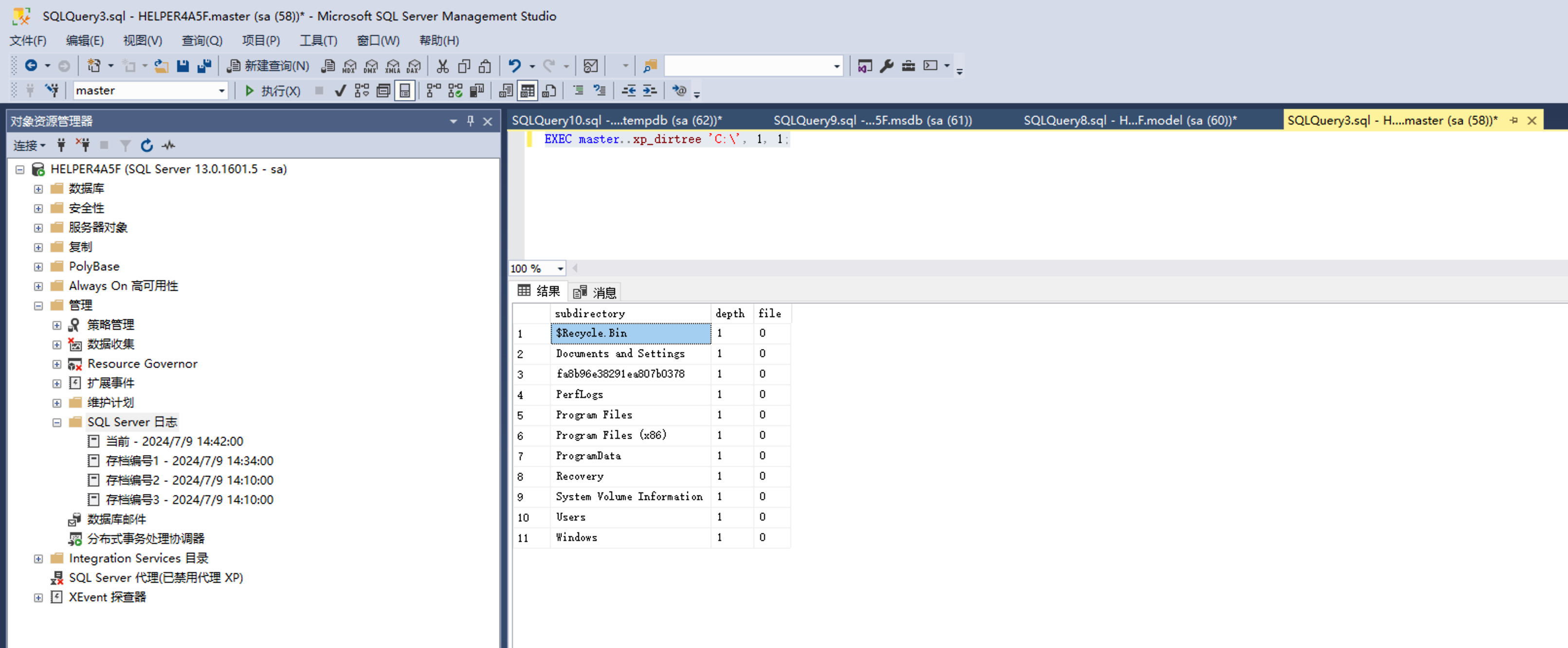The width and height of the screenshot is (1568, 648).
Task: Click the Cut scissors icon
Action: (x=442, y=66)
